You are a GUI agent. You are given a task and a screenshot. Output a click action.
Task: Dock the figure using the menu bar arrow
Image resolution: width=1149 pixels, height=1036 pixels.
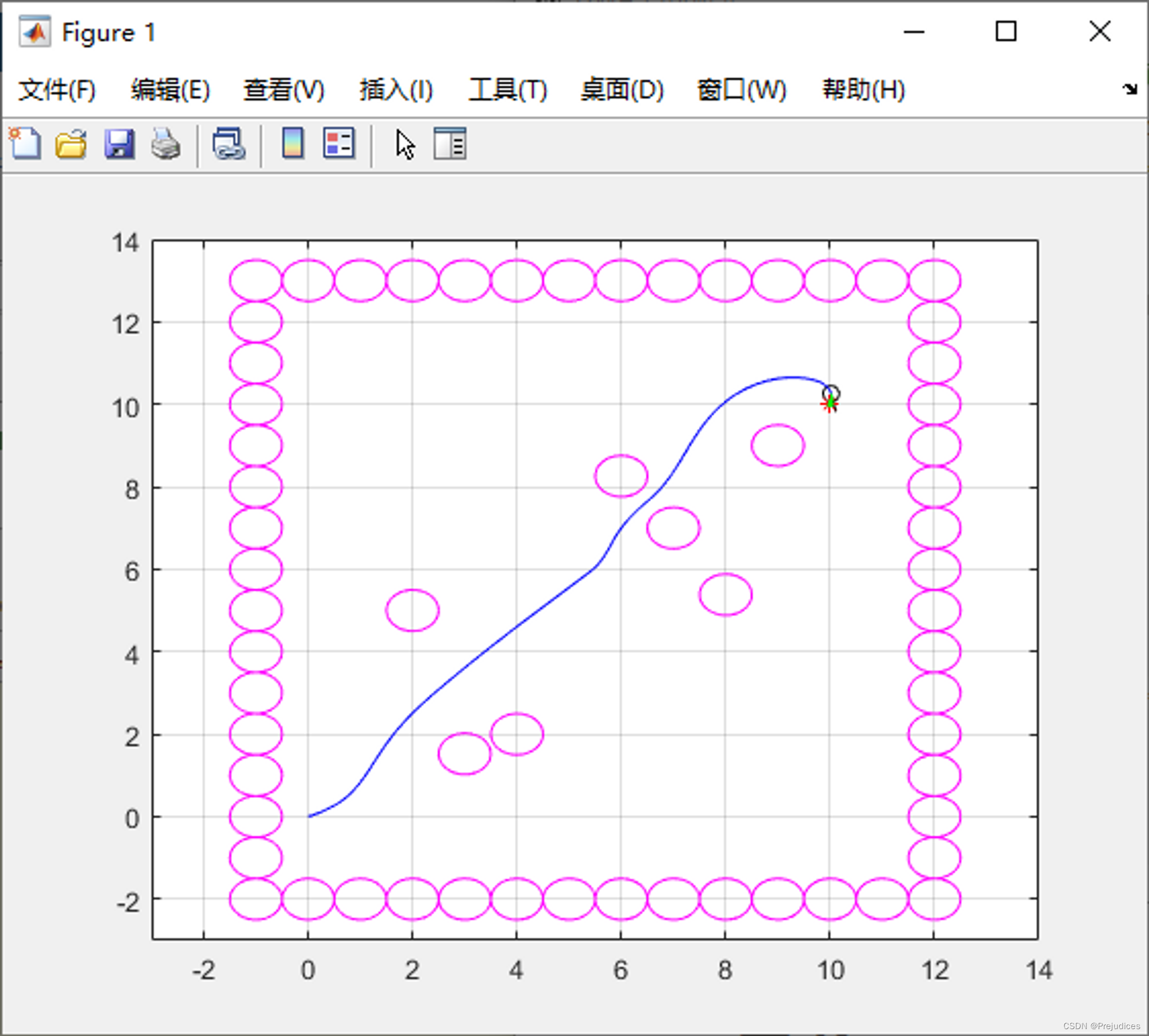point(1129,89)
